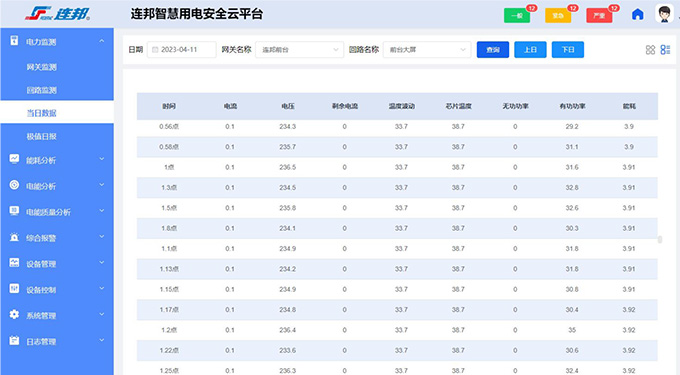Viewport: 680px width, 375px height.
Task: Open the 回路名称 dropdown
Action: (x=427, y=50)
